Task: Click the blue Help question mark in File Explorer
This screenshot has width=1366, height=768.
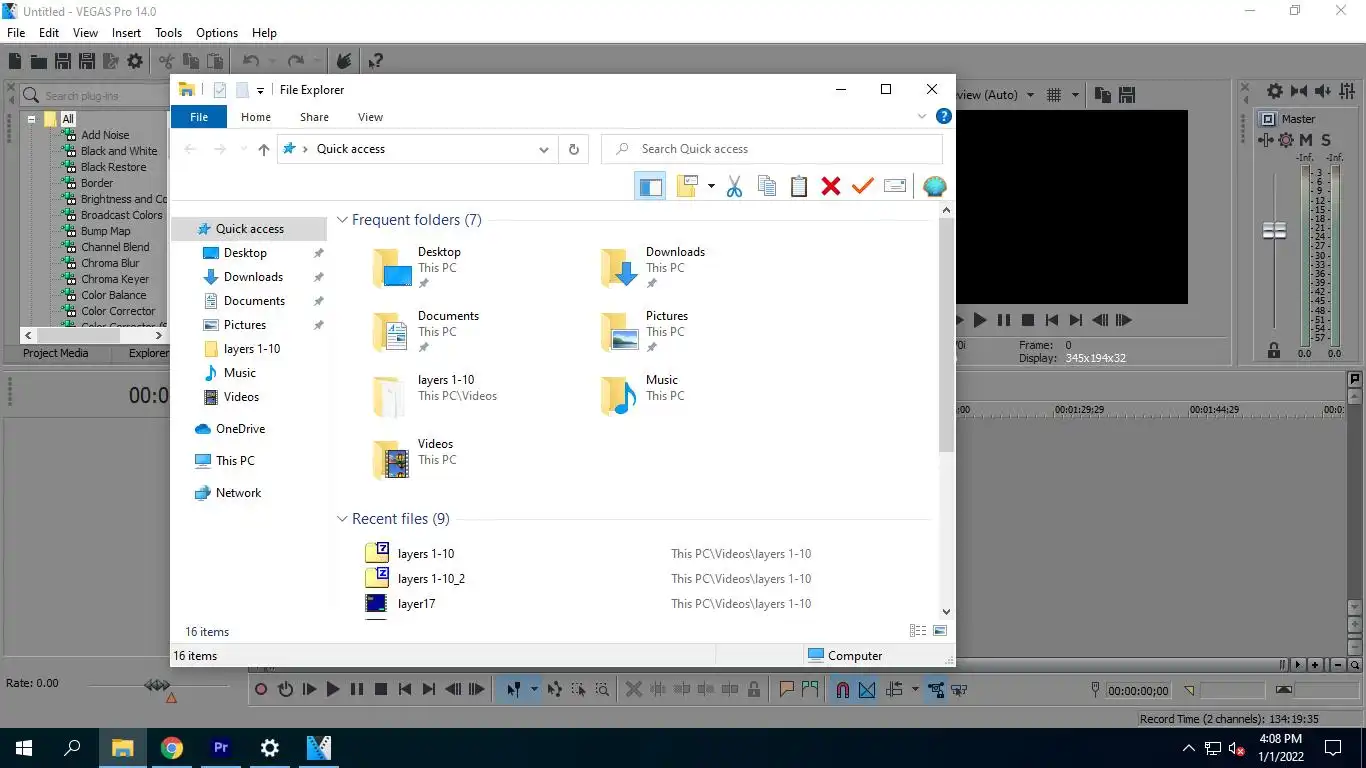Action: 943,116
